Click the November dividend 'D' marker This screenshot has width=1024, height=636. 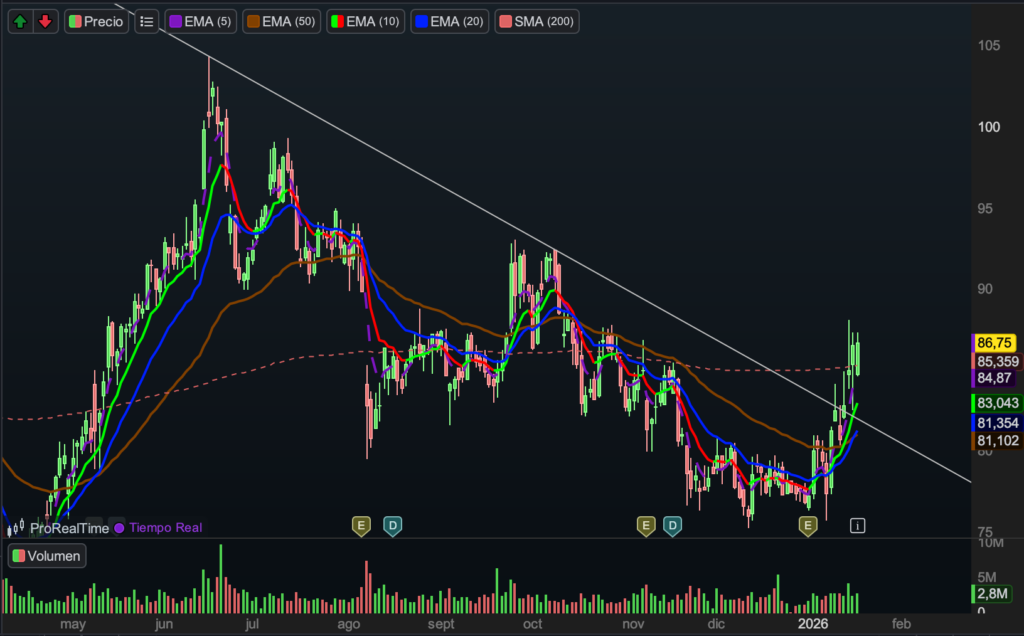coord(673,525)
